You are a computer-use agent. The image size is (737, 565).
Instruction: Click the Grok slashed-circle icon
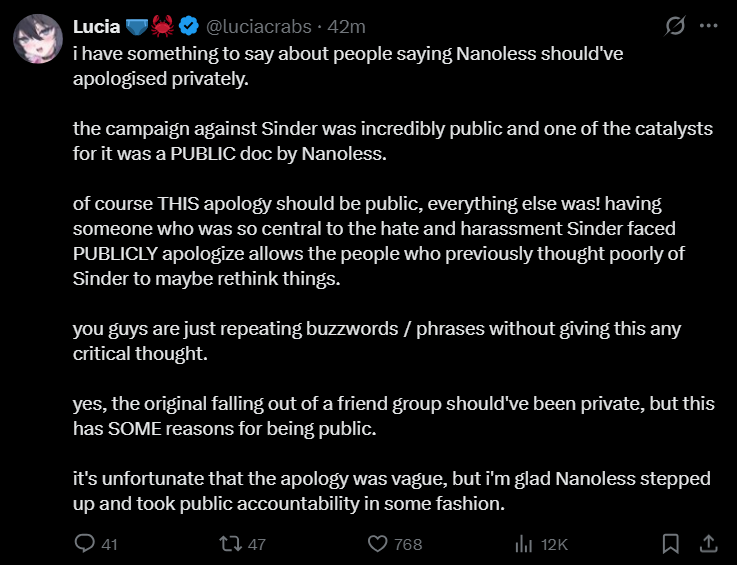pyautogui.click(x=675, y=26)
